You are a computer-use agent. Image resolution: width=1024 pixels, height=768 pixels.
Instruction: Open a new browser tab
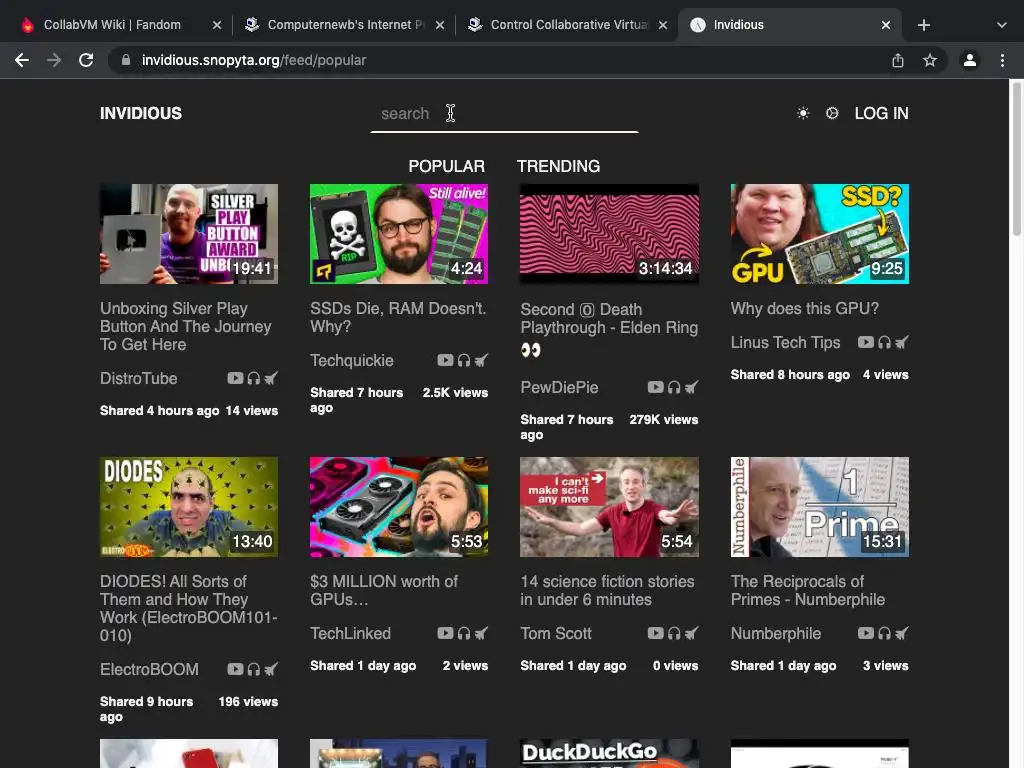923,25
